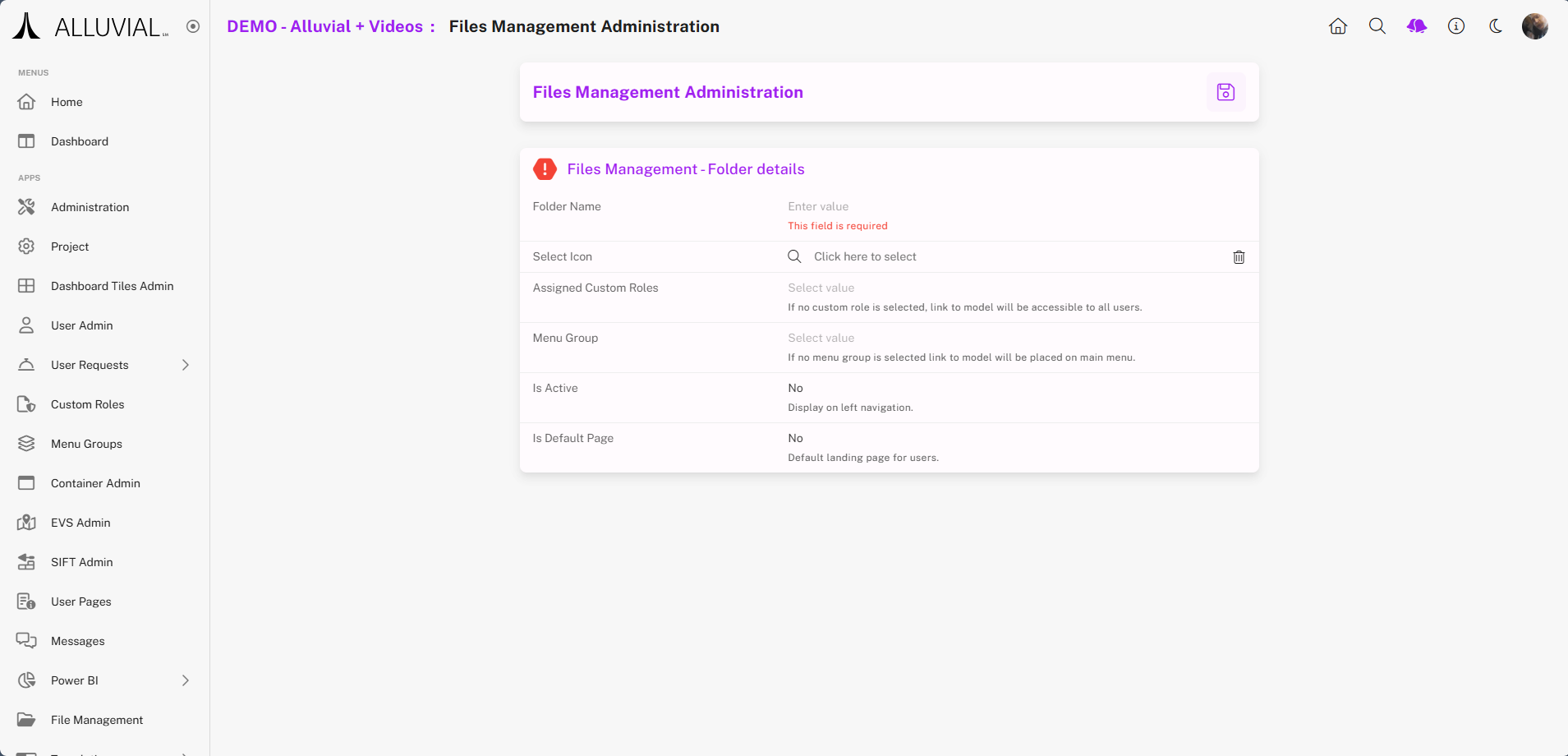
Task: Click the red error alert icon
Action: (545, 169)
